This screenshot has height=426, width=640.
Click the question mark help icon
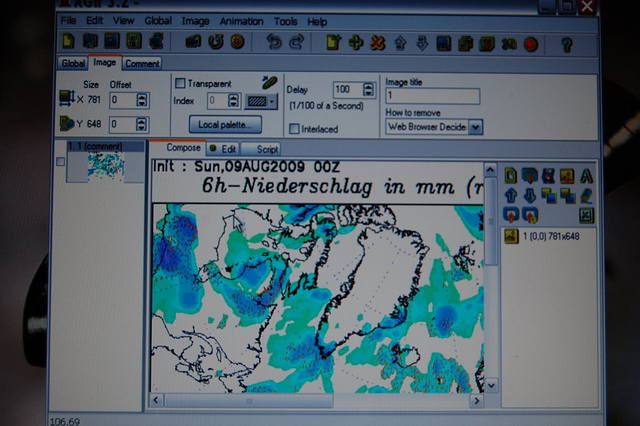click(x=566, y=44)
